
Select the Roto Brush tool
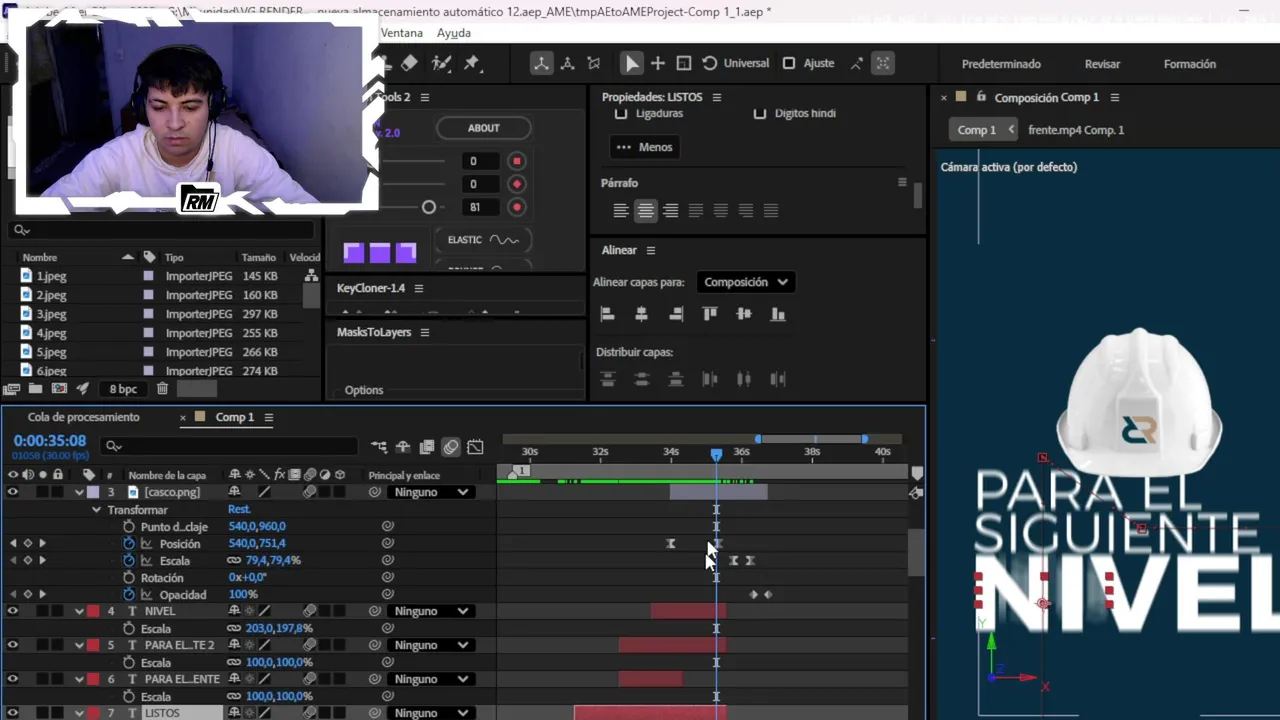click(441, 63)
